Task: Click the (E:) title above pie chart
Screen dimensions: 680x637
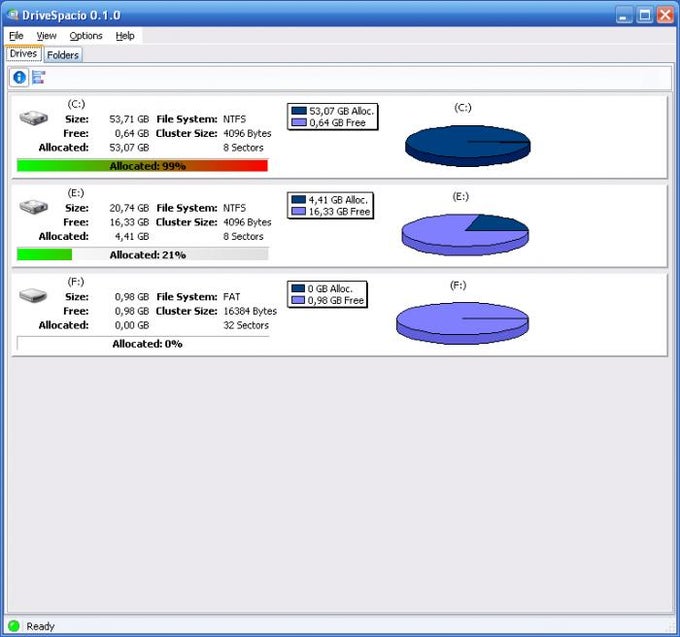Action: (461, 197)
